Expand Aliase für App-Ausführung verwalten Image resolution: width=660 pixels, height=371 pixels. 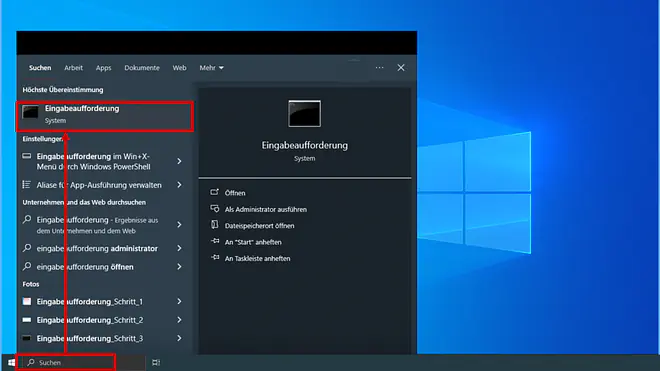point(179,185)
